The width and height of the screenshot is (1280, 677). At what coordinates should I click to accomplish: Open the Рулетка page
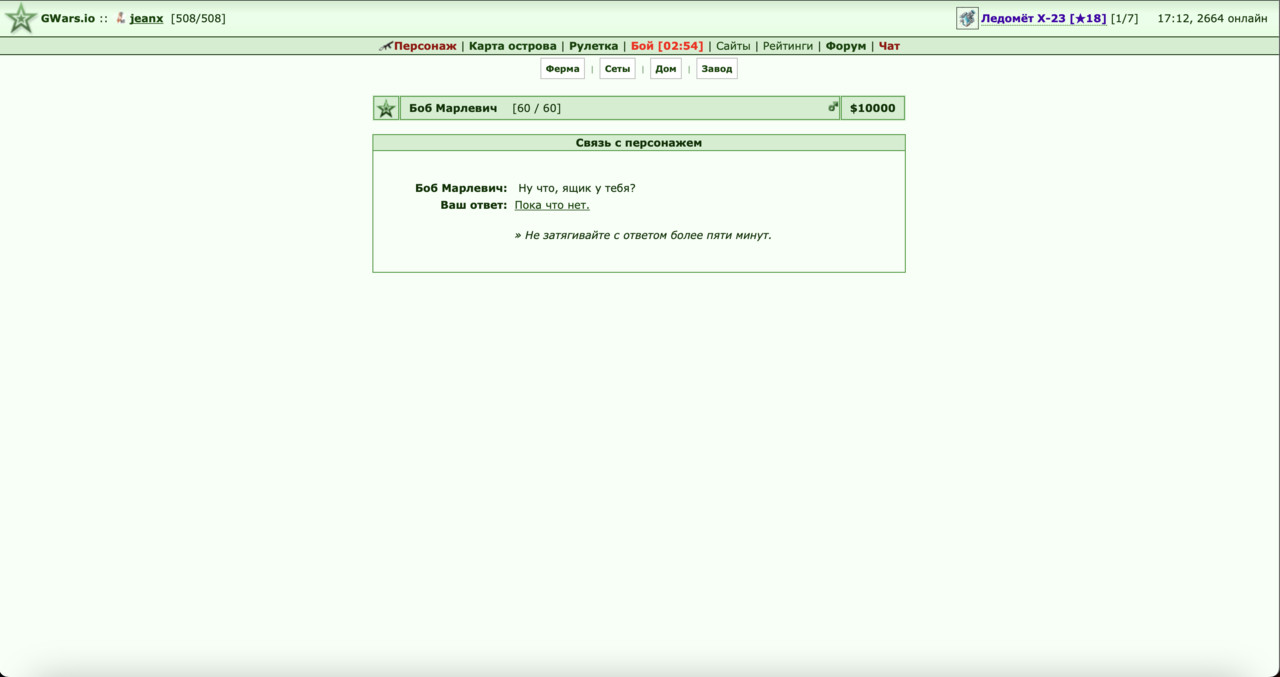pyautogui.click(x=594, y=46)
